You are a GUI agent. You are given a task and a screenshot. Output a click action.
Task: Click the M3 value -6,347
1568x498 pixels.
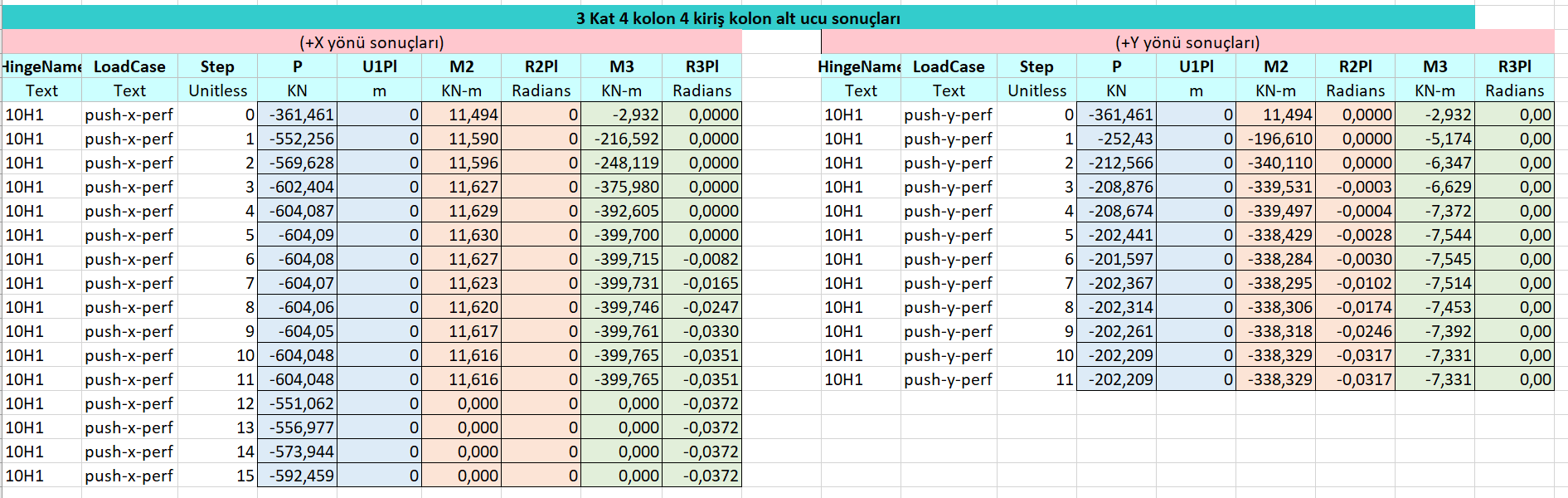click(1435, 163)
